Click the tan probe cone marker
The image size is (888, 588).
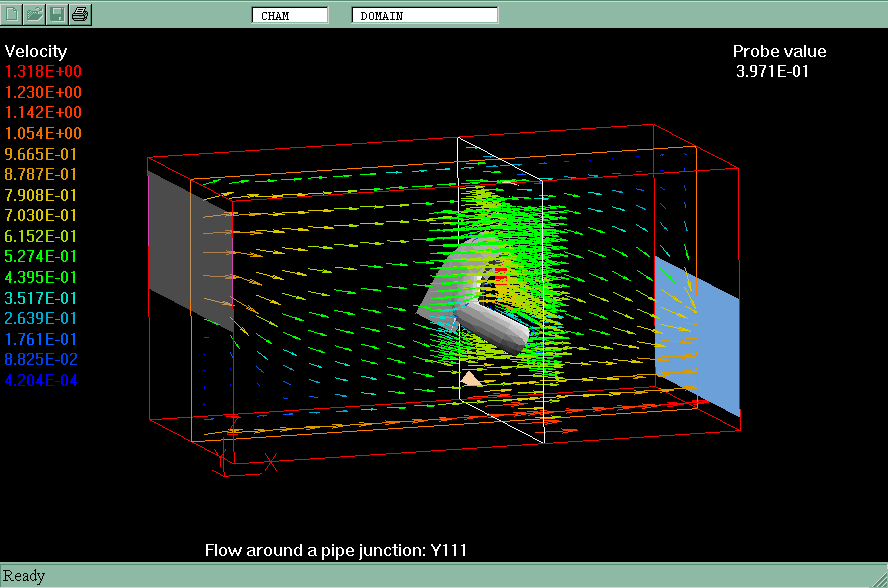click(x=472, y=378)
